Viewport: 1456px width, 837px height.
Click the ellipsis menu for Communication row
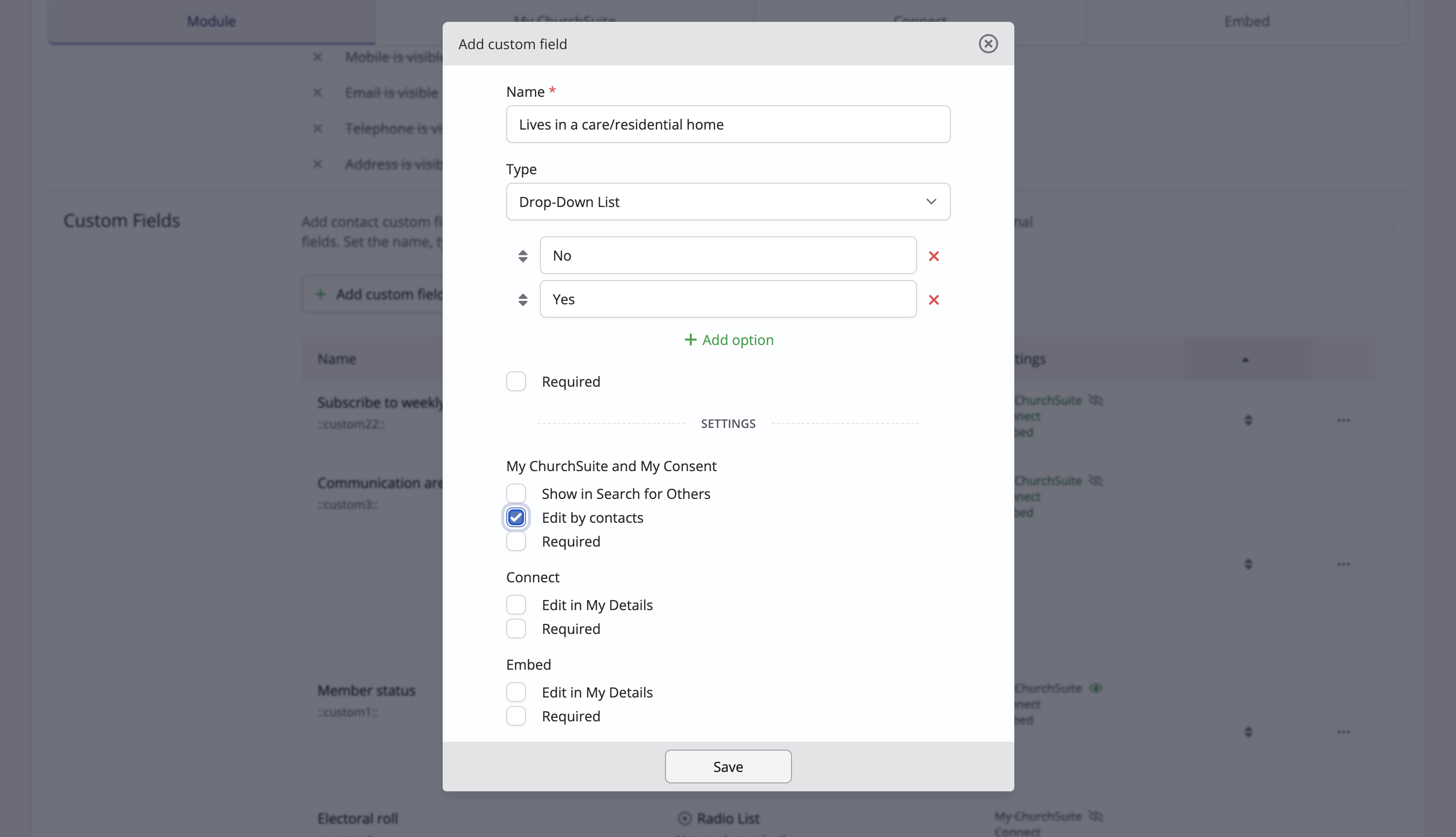(x=1343, y=564)
